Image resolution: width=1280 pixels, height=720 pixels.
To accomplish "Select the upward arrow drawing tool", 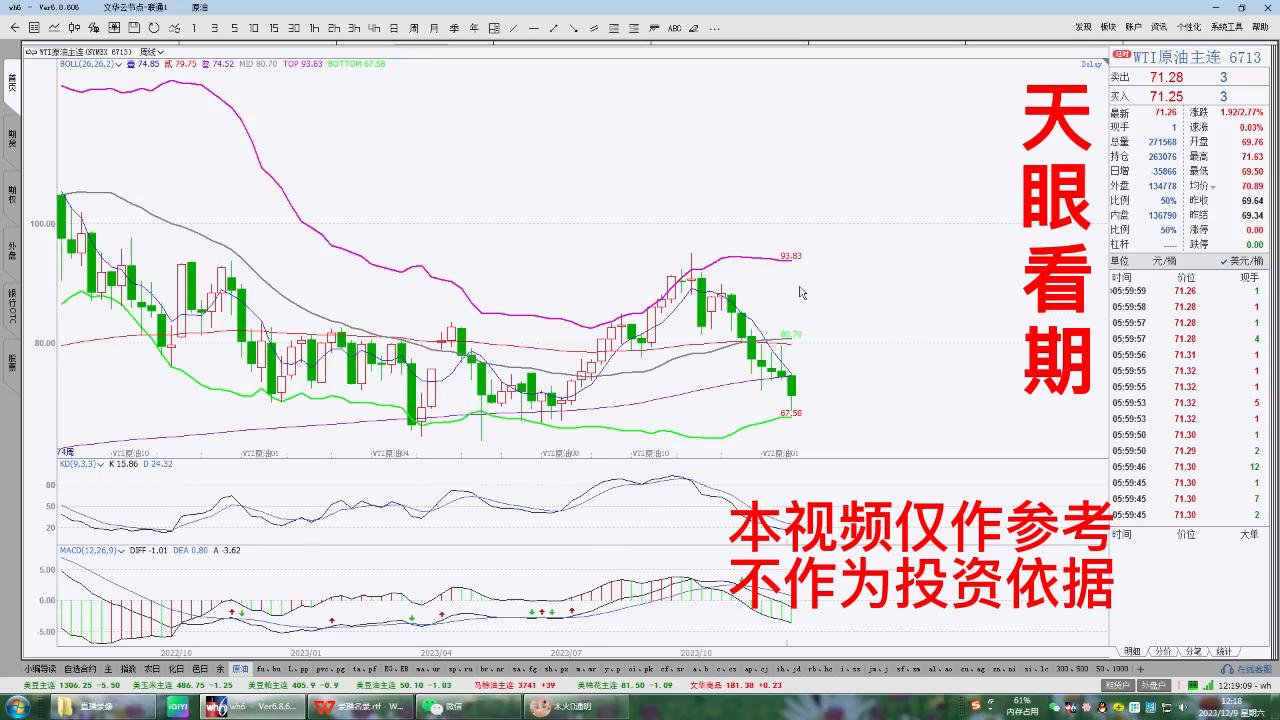I will (x=554, y=28).
